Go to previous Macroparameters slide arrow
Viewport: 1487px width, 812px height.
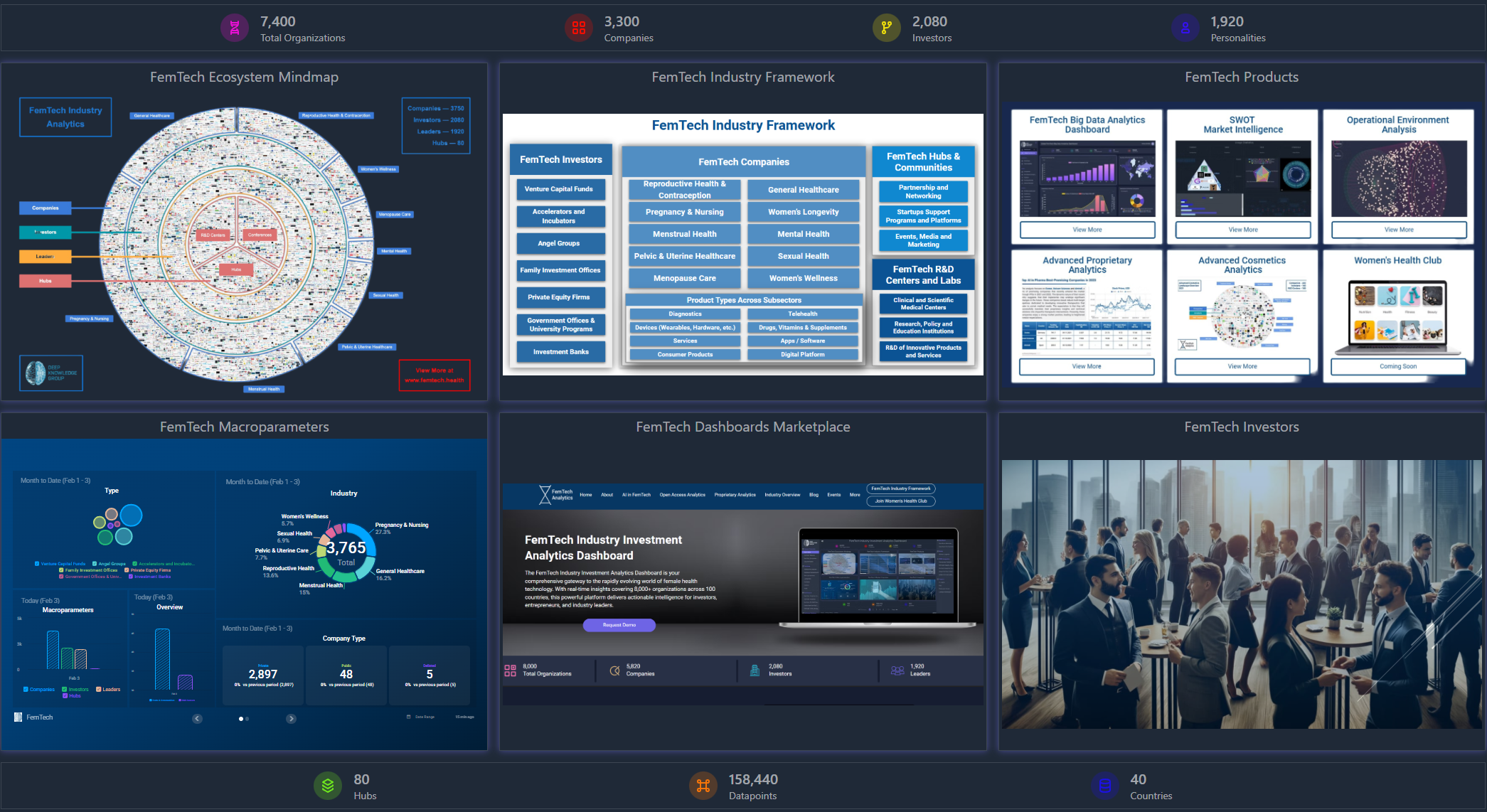pos(198,719)
